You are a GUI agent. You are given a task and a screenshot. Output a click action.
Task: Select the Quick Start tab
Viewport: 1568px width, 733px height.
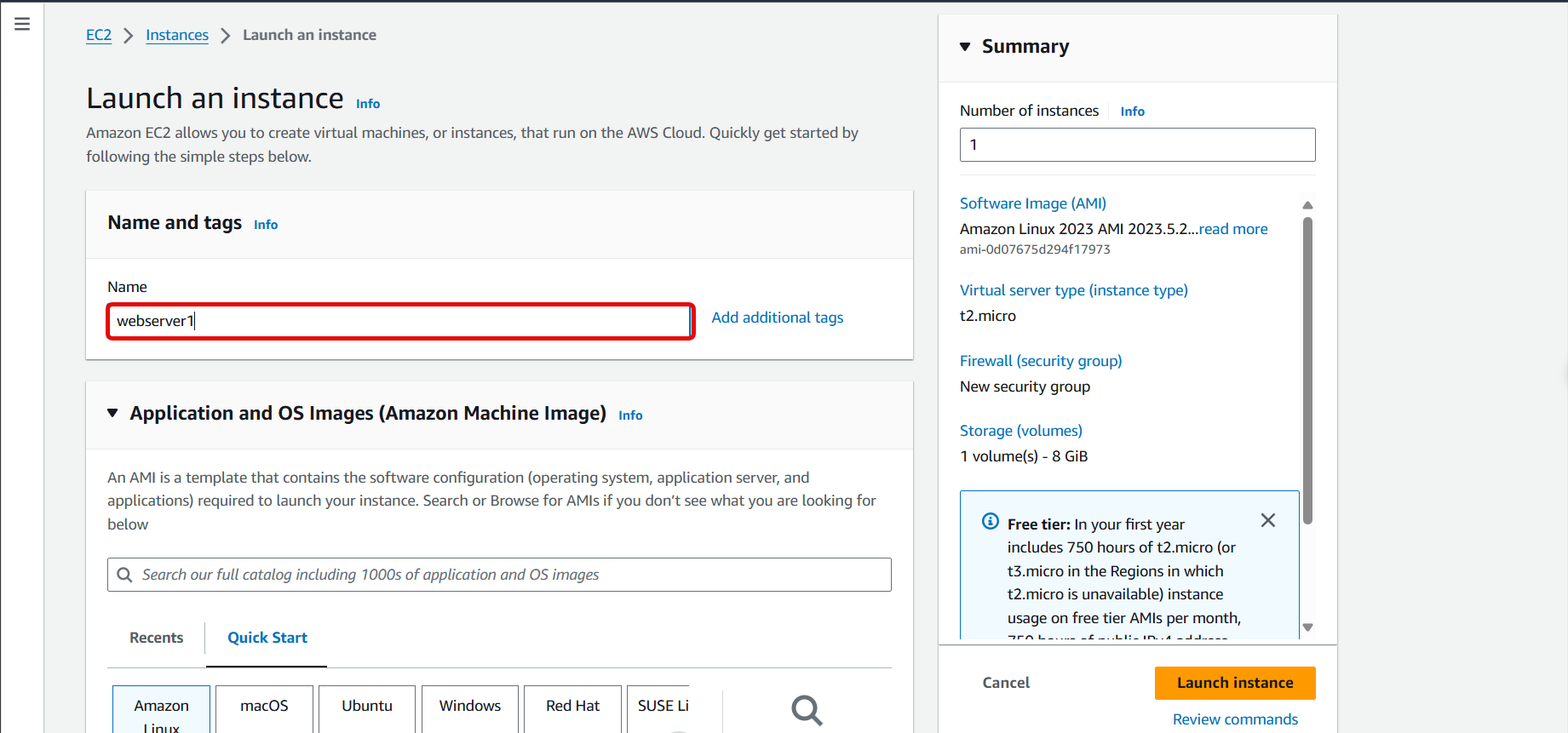click(x=267, y=638)
